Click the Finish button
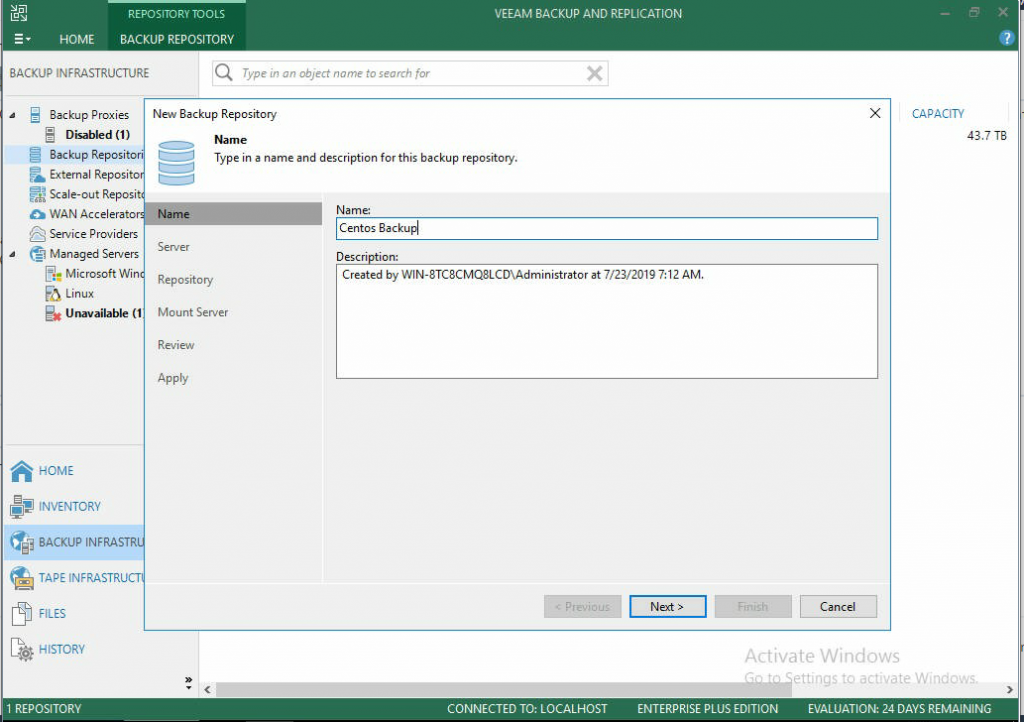Screen dimensions: 1024x722 point(753,606)
